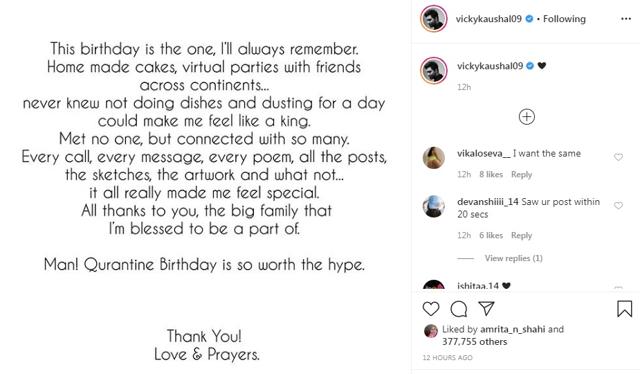Screen dimensions: 640x374
Task: Open devanshiiii_14 username link
Action: (488, 202)
